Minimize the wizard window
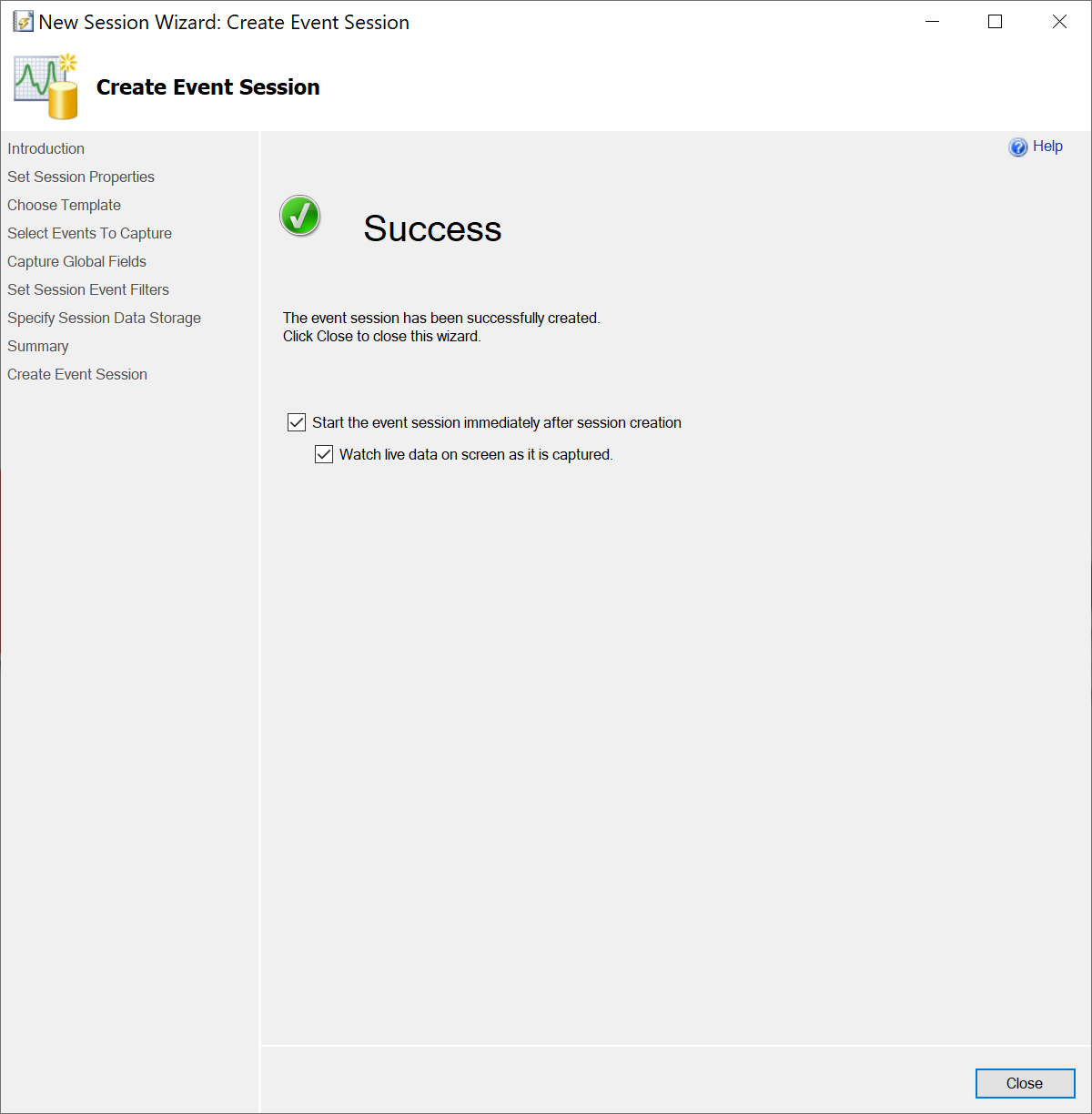This screenshot has width=1092, height=1114. (x=932, y=22)
